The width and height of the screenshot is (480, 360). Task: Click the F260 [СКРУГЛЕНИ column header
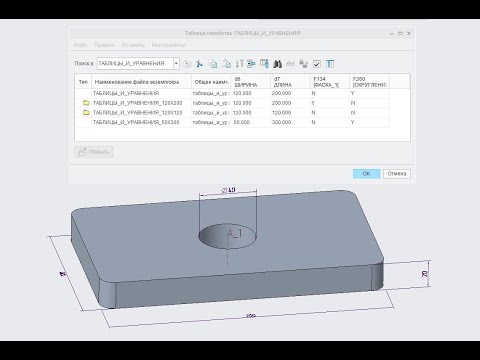pos(369,82)
